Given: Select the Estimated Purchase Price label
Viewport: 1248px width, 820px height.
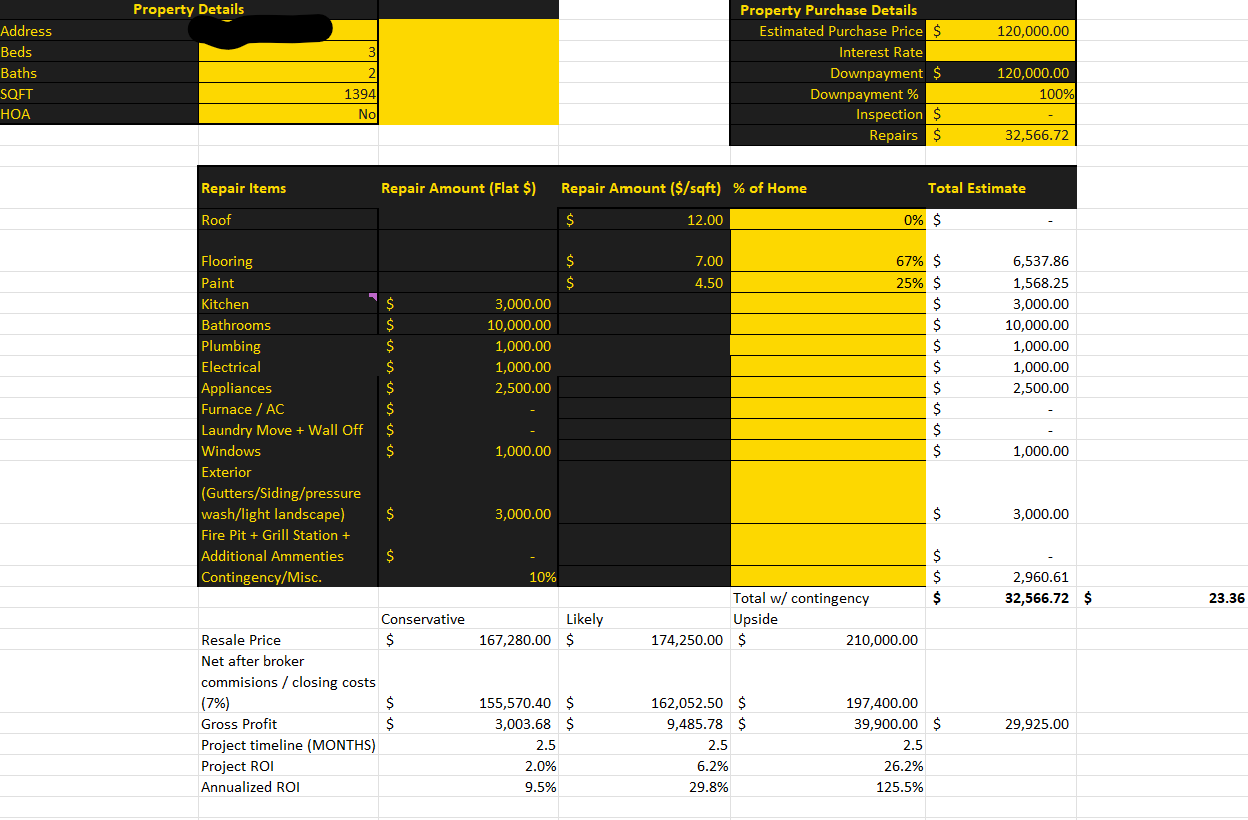Looking at the screenshot, I should pos(841,31).
